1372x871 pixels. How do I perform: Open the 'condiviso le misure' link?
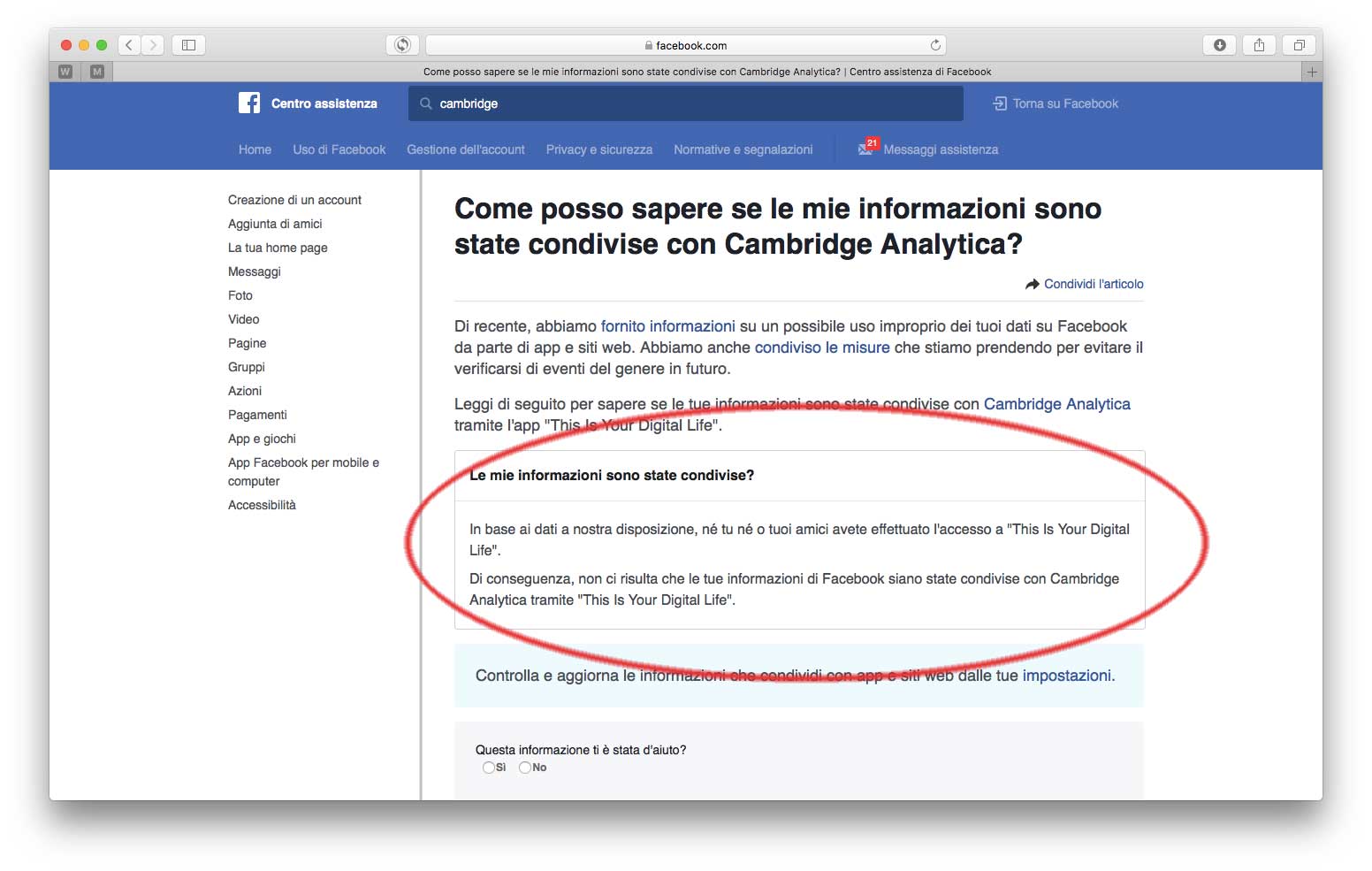[822, 348]
